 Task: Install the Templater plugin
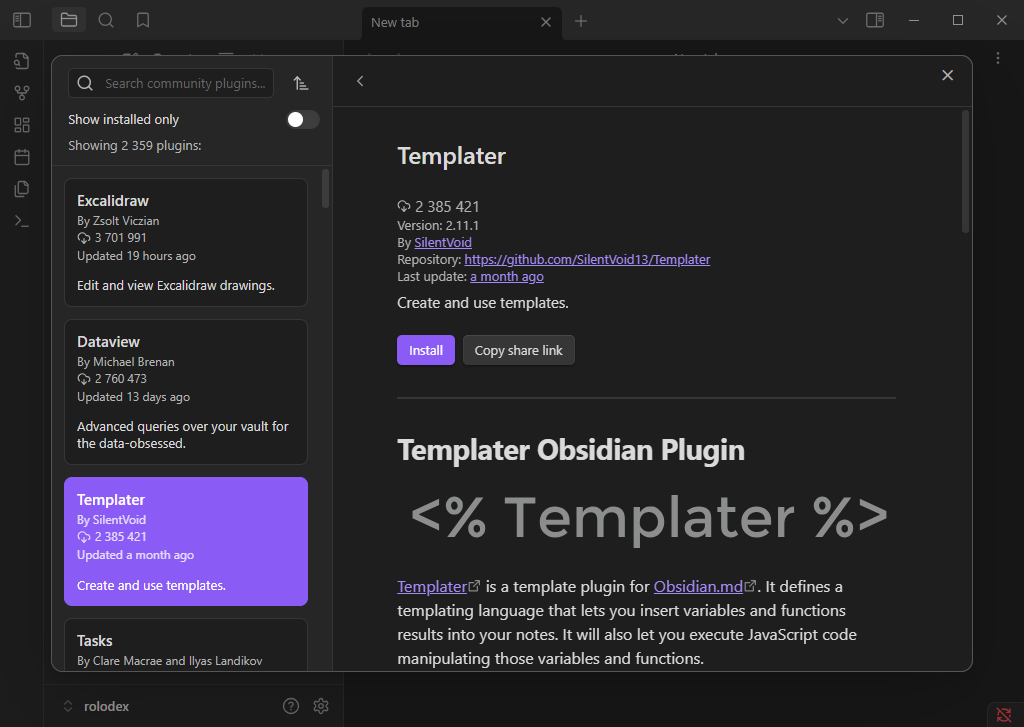(426, 350)
